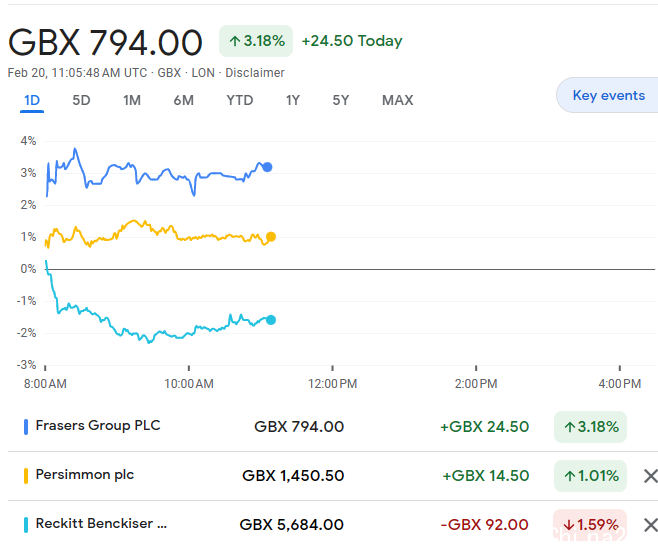Click the 4% y-axis label
The width and height of the screenshot is (658, 549).
[x=28, y=141]
